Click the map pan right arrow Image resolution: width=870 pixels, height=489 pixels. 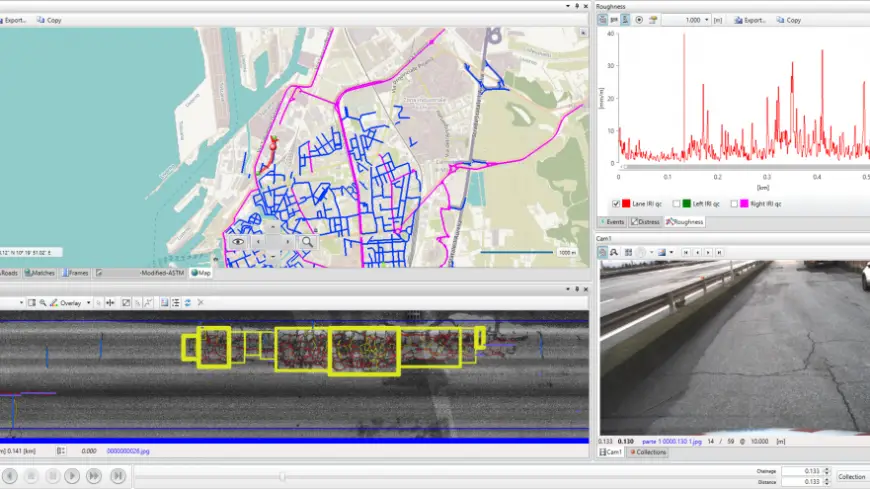287,242
